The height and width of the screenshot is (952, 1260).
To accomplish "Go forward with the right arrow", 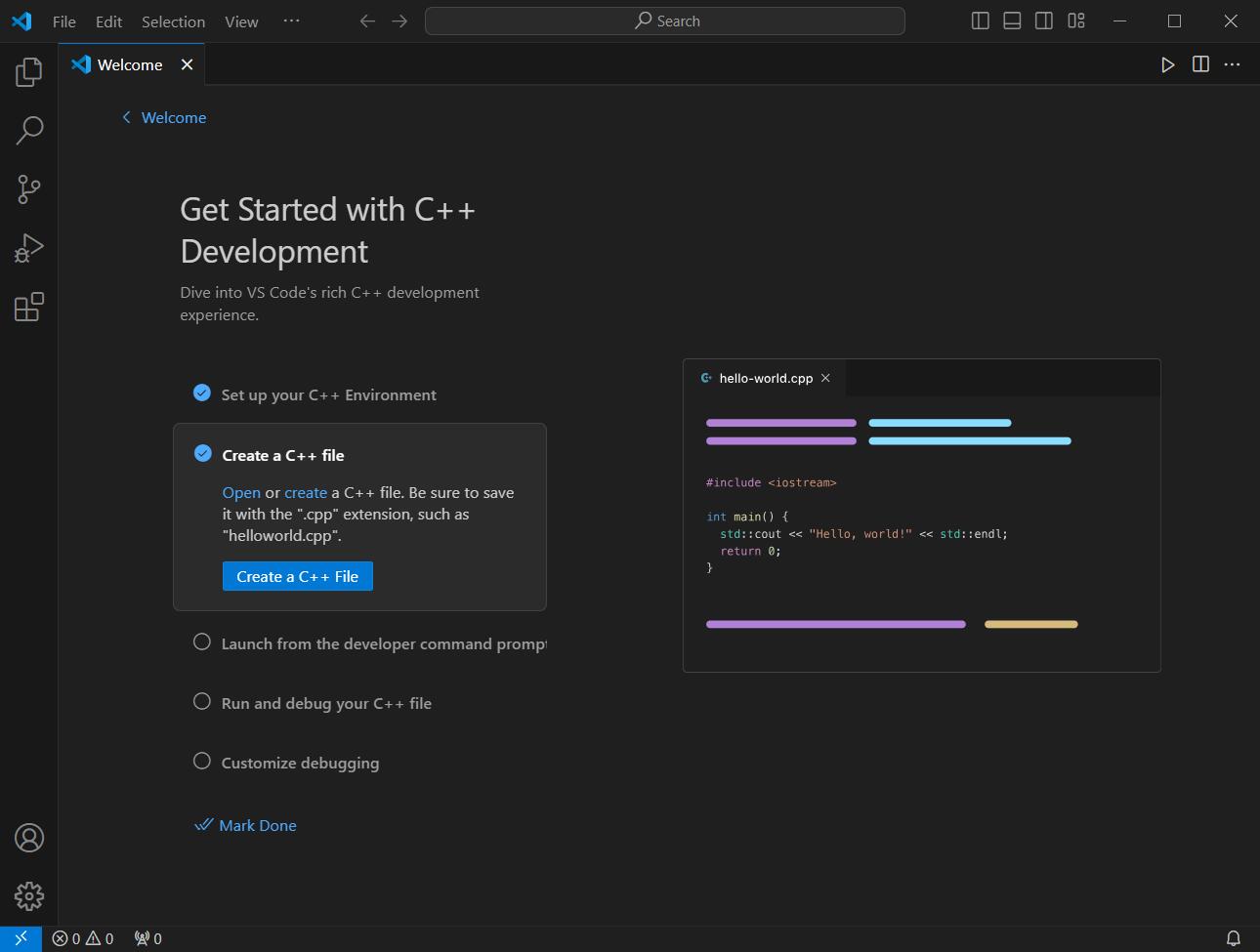I will click(399, 21).
